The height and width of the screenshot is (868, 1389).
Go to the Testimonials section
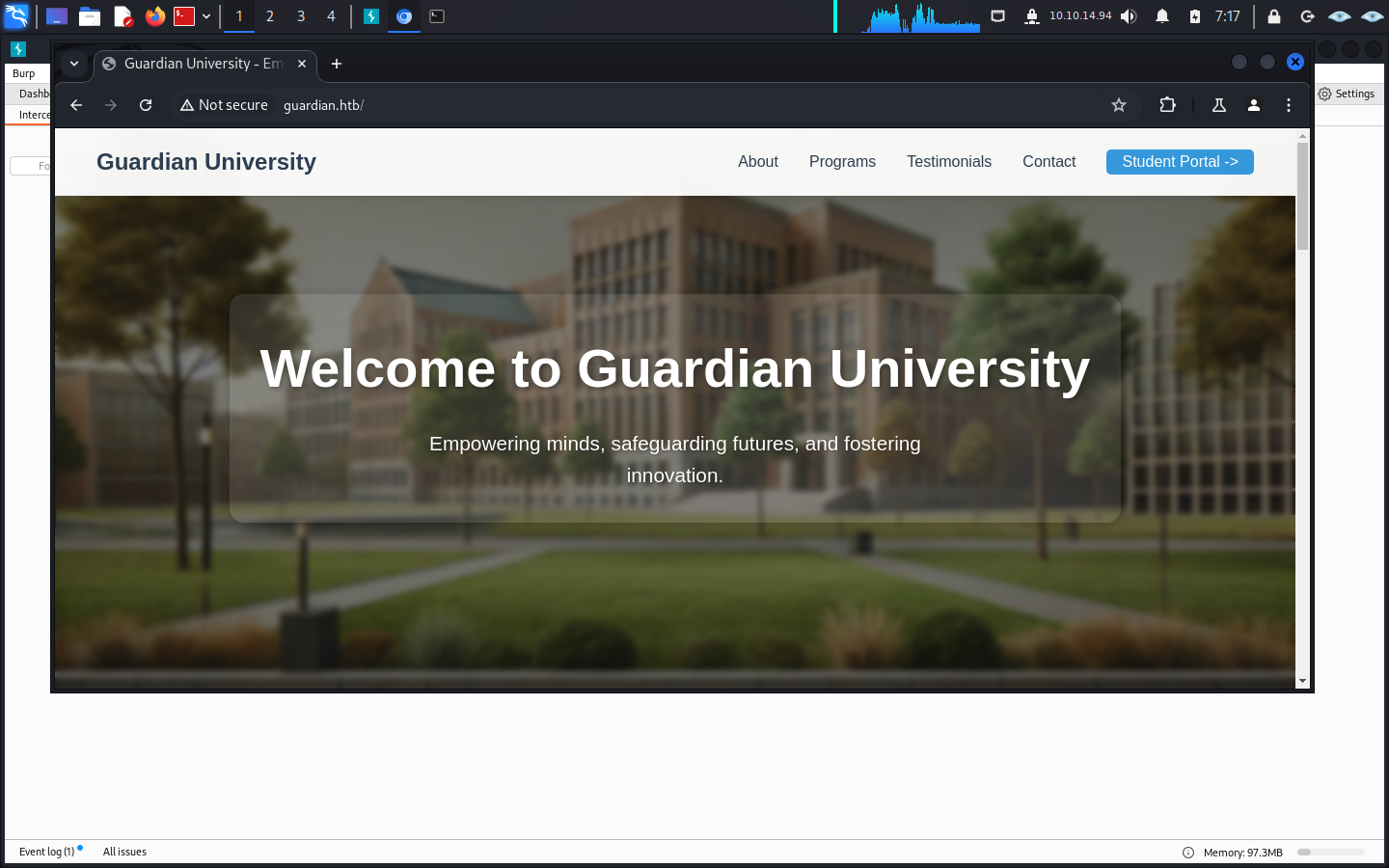[x=949, y=162]
